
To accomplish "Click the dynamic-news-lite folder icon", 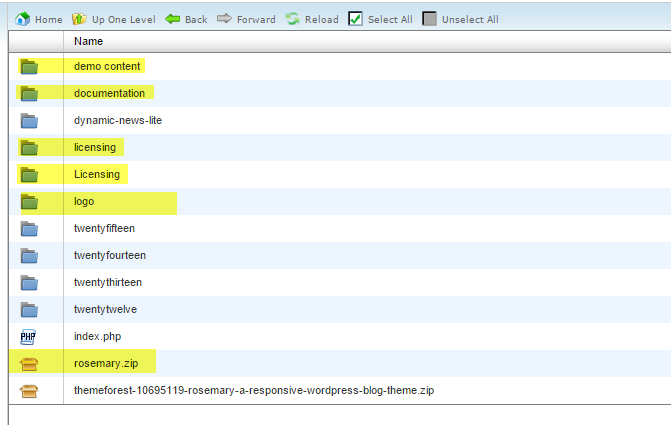I will click(x=29, y=121).
